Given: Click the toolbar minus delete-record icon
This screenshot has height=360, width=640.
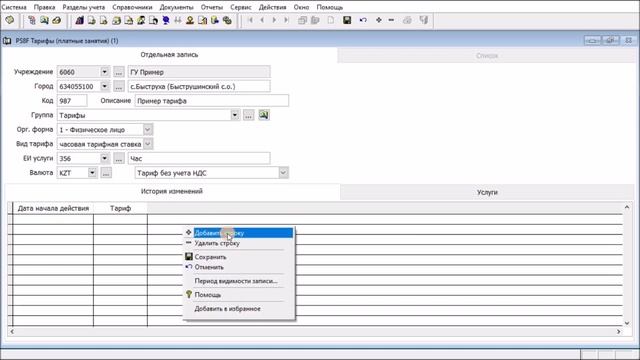Looking at the screenshot, I should coord(391,20).
